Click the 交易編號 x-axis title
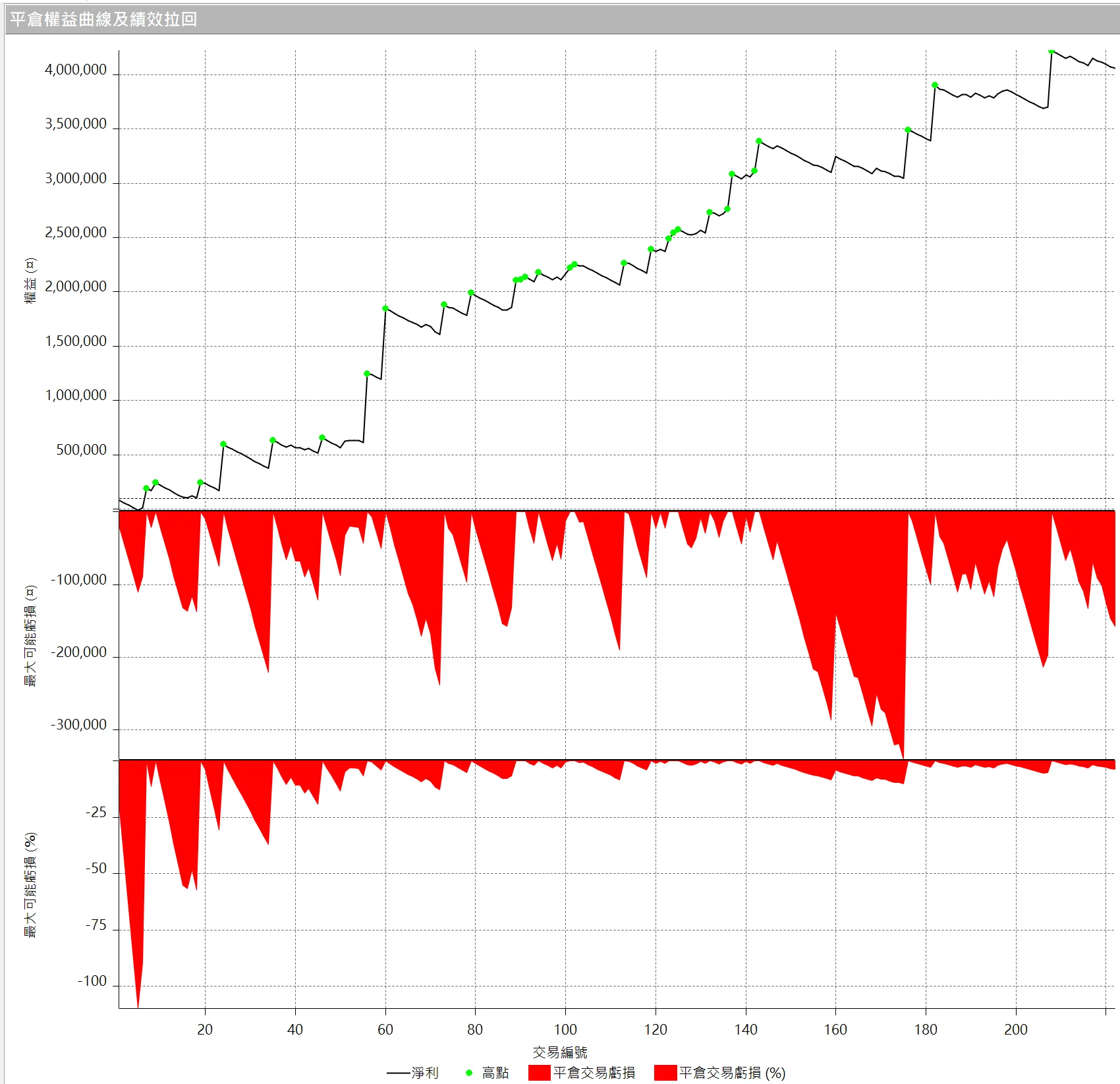The width and height of the screenshot is (1120, 1084). [560, 1052]
